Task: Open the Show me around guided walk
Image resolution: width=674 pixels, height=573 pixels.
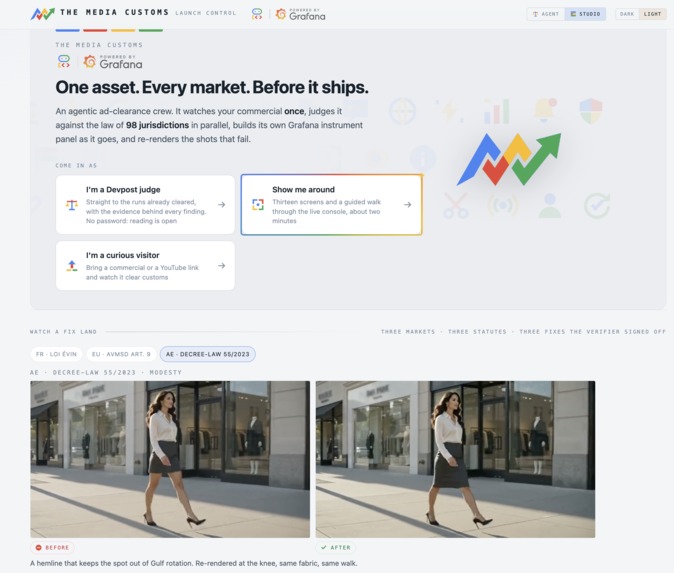Action: pos(331,205)
